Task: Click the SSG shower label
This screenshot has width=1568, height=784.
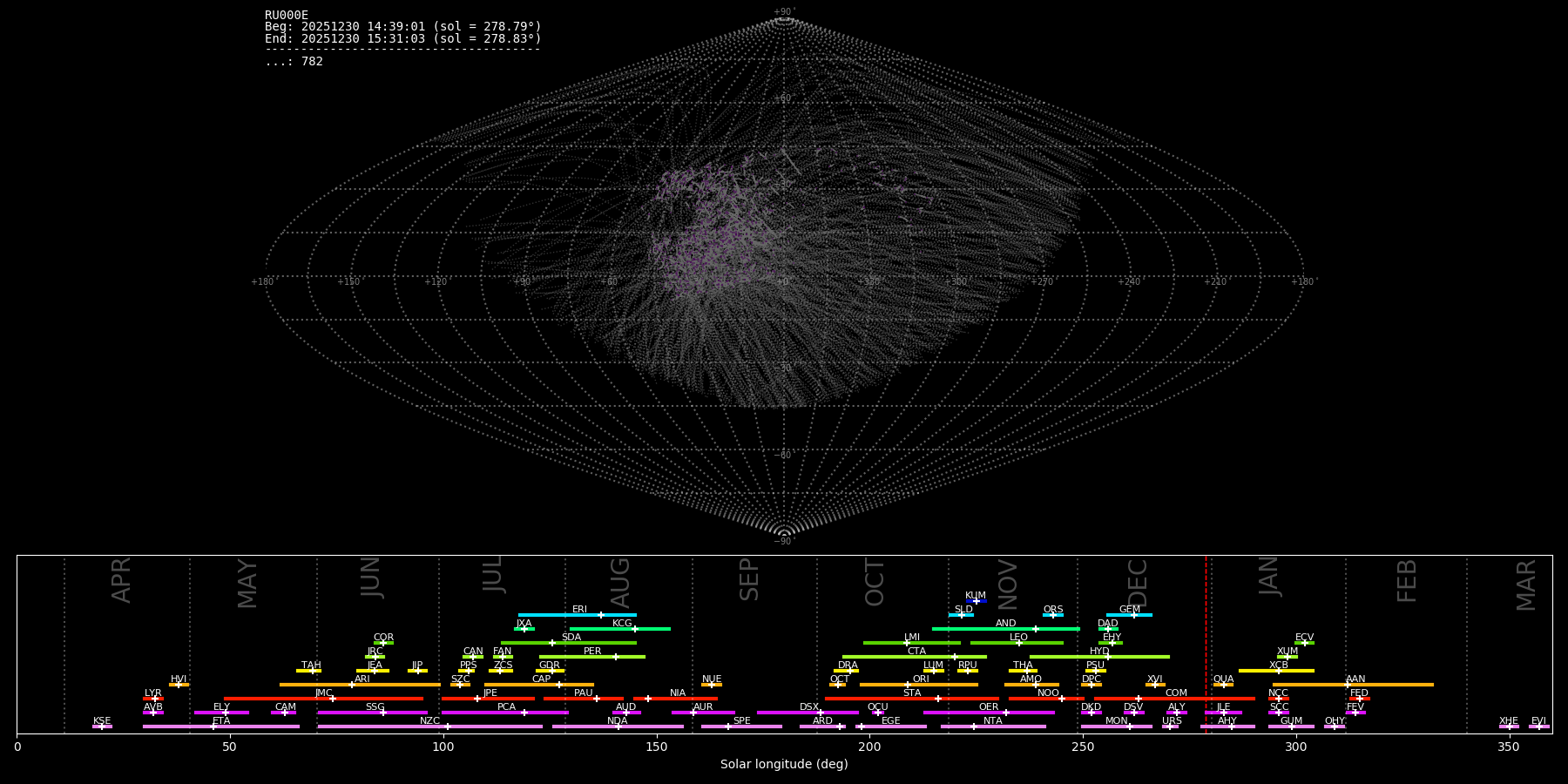Action: (x=375, y=707)
